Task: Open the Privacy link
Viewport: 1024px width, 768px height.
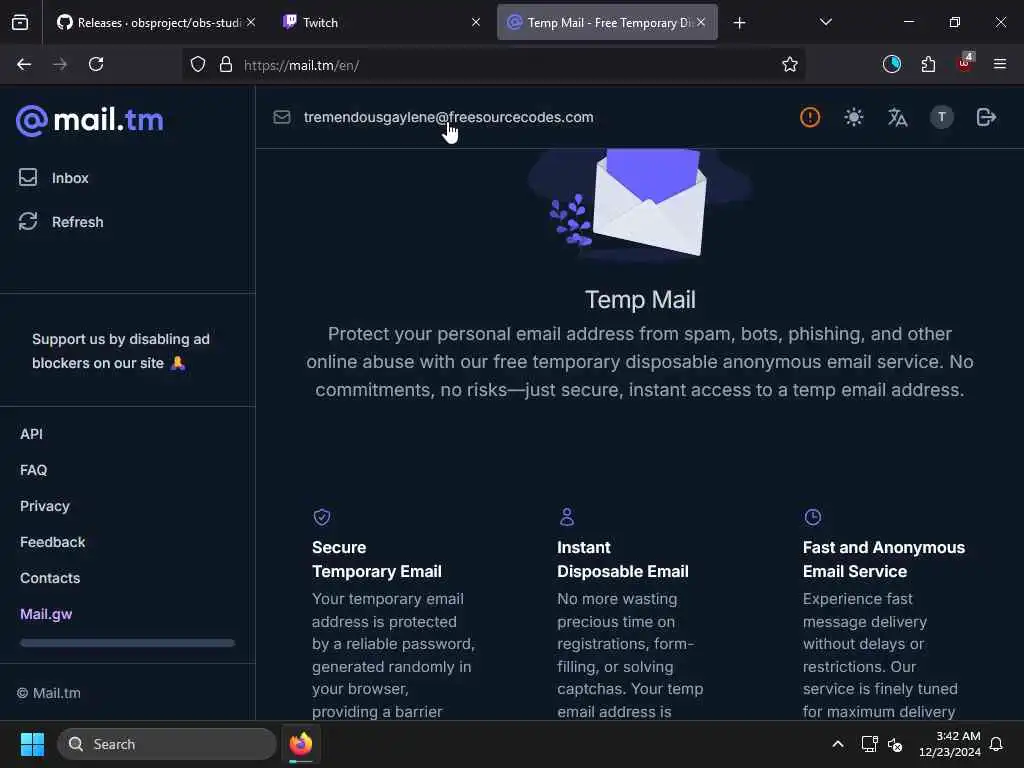Action: tap(44, 506)
